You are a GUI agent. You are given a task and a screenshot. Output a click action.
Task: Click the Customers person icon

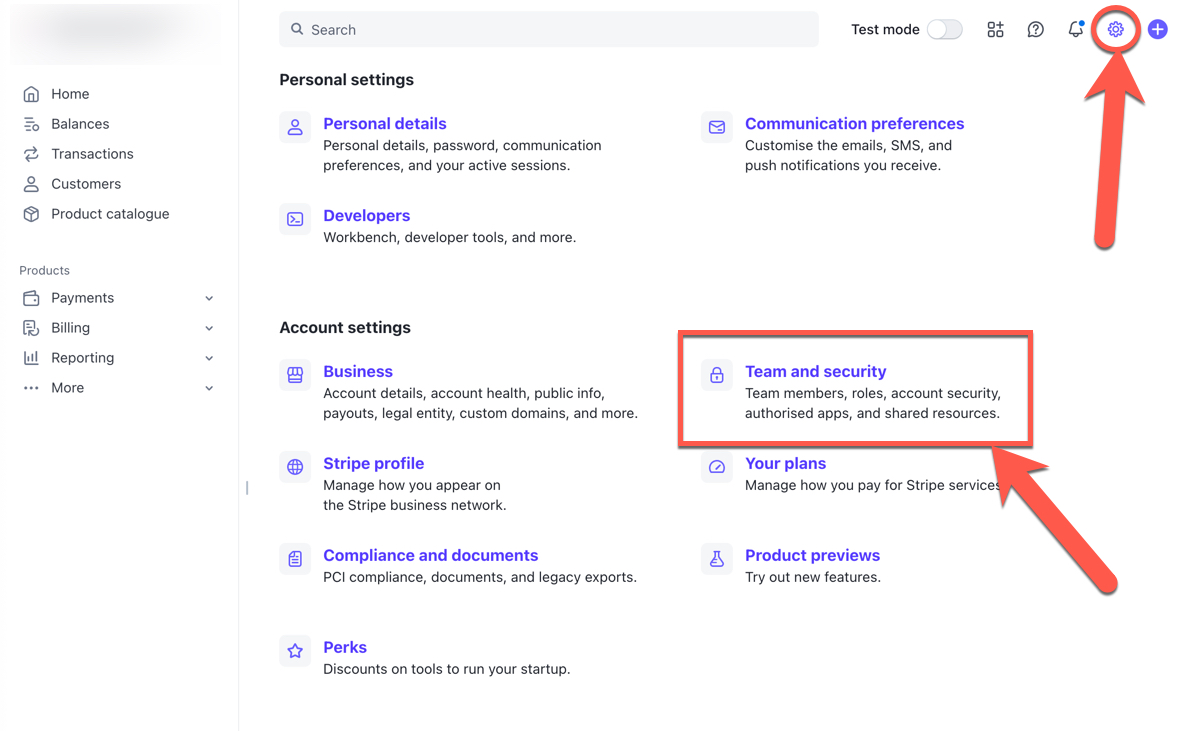pyautogui.click(x=31, y=184)
